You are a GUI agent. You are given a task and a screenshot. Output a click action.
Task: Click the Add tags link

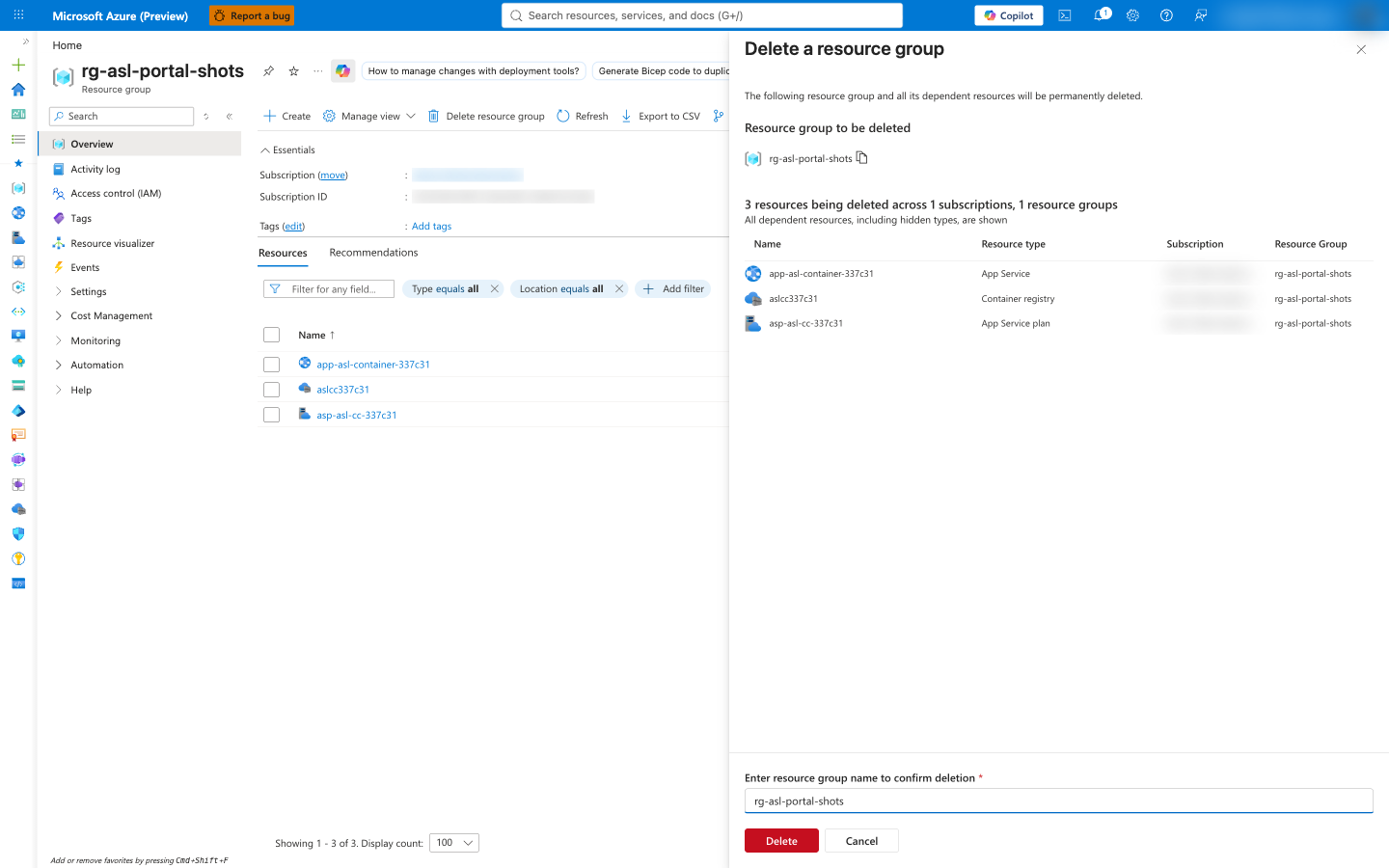[x=431, y=227]
